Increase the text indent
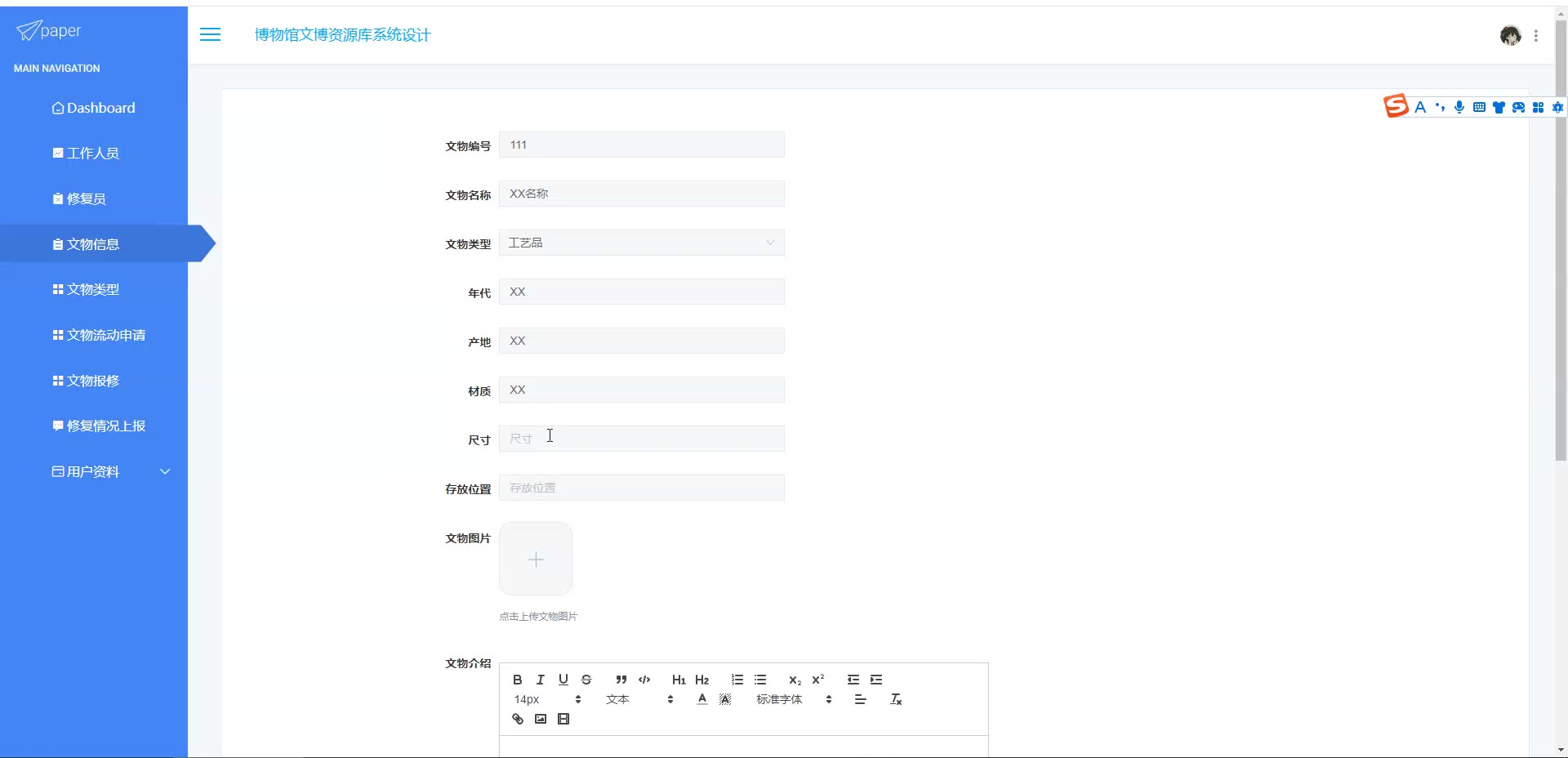Viewport: 1568px width, 758px height. (876, 680)
